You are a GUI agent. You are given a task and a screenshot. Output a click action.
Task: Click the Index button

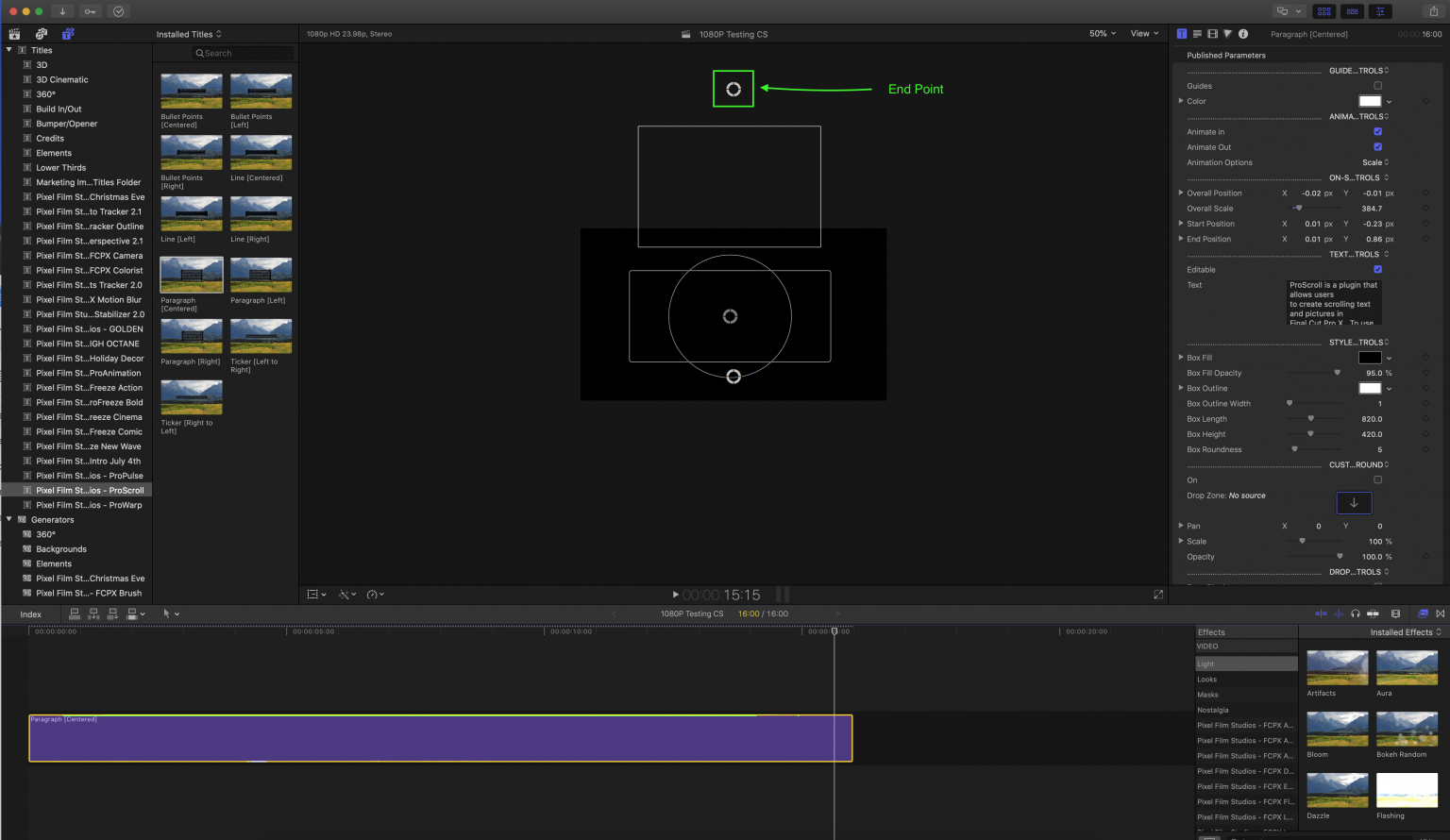point(31,614)
